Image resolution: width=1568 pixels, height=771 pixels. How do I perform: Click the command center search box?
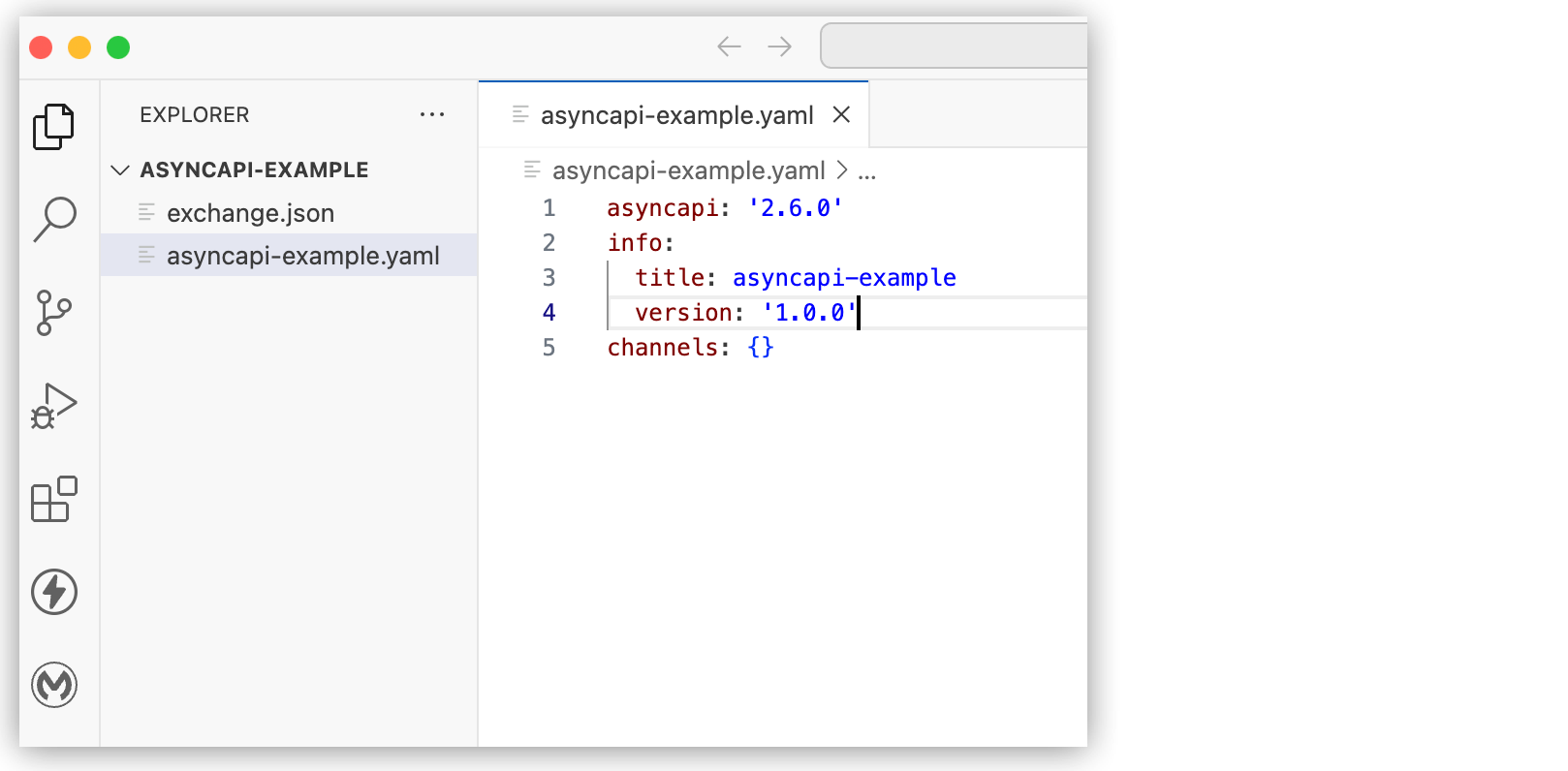pos(954,46)
